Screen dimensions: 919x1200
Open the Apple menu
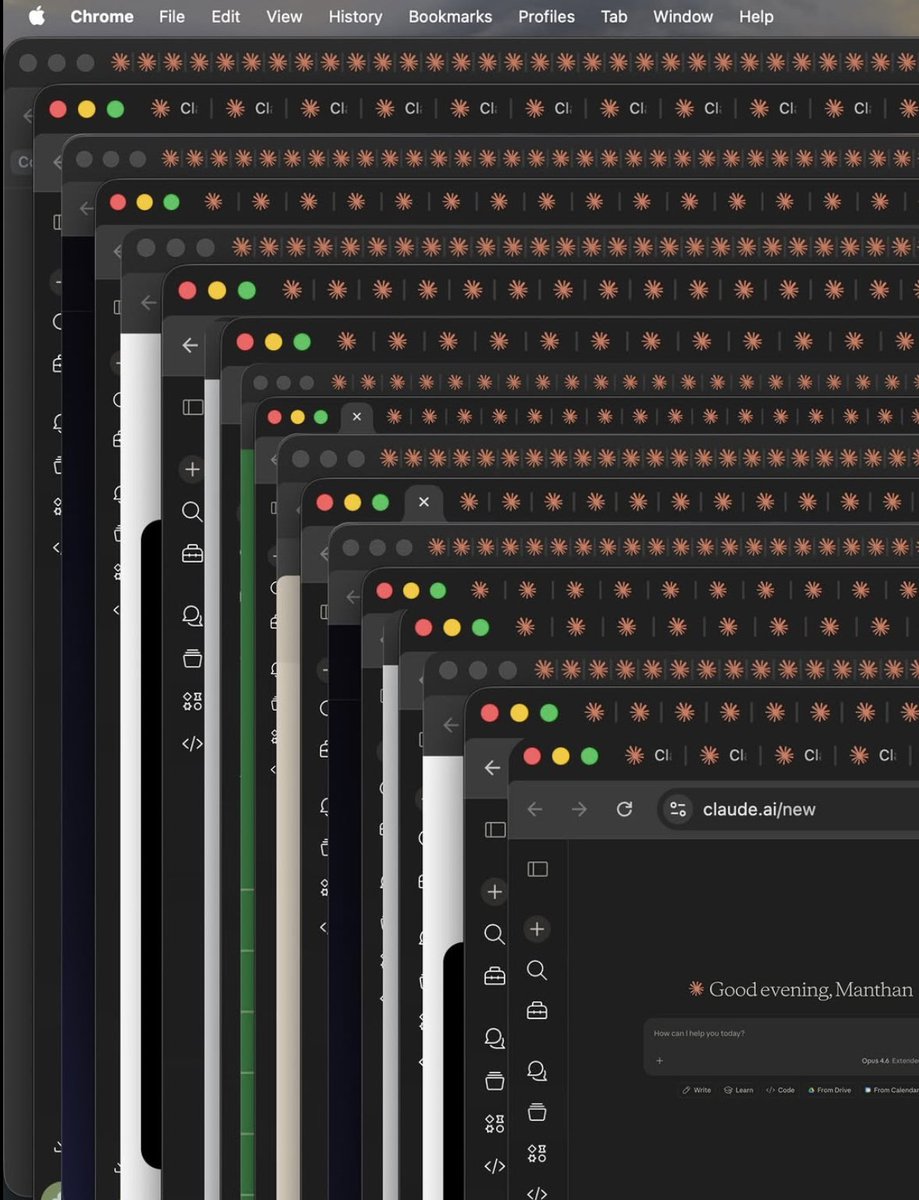37,16
